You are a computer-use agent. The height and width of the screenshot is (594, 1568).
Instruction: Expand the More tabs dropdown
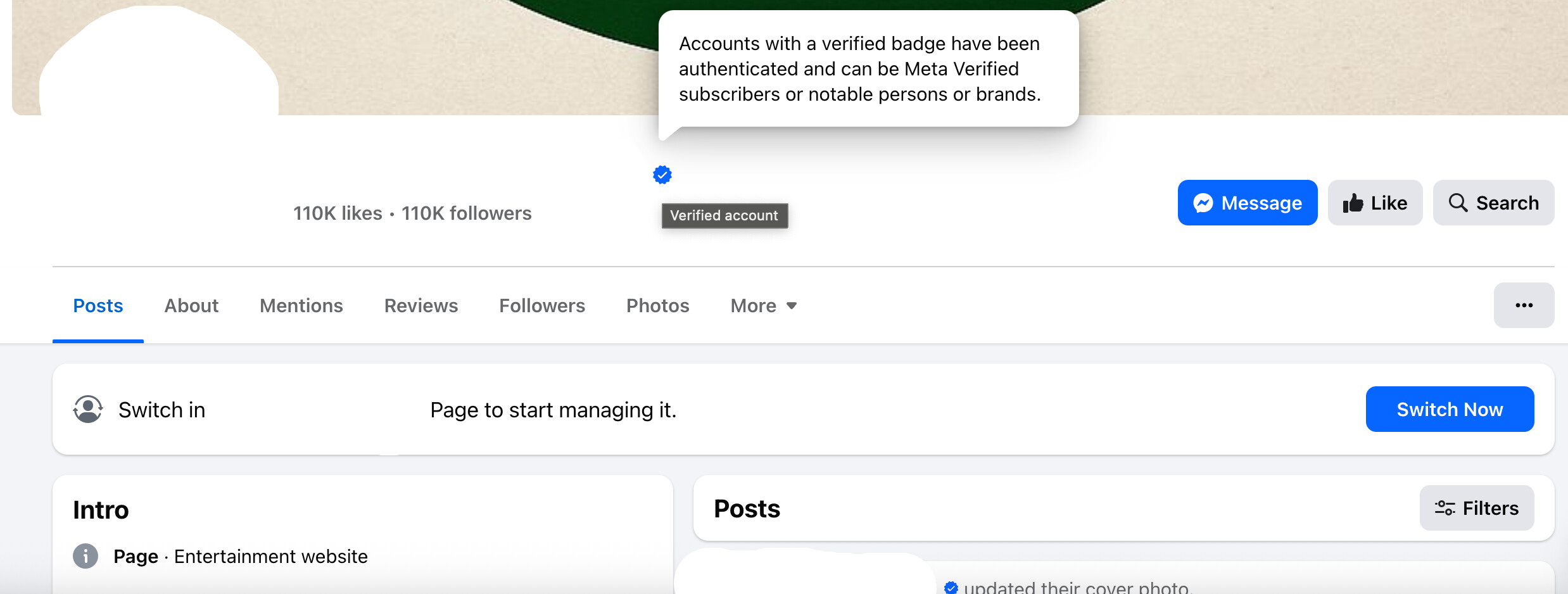(763, 306)
